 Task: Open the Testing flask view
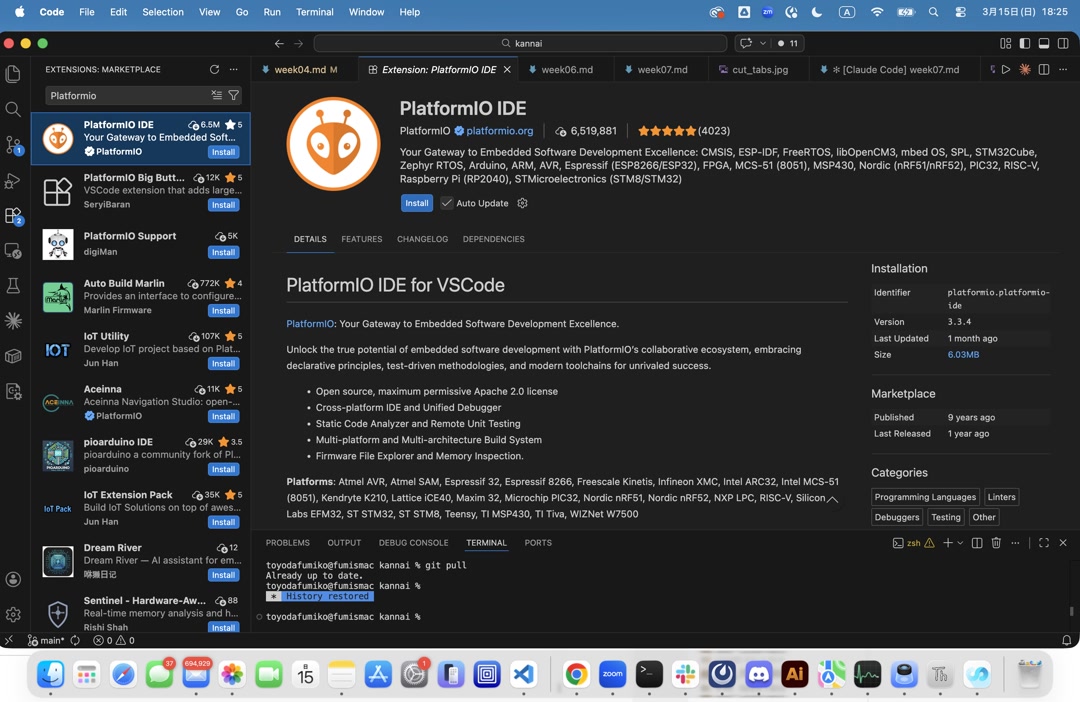[x=13, y=284]
